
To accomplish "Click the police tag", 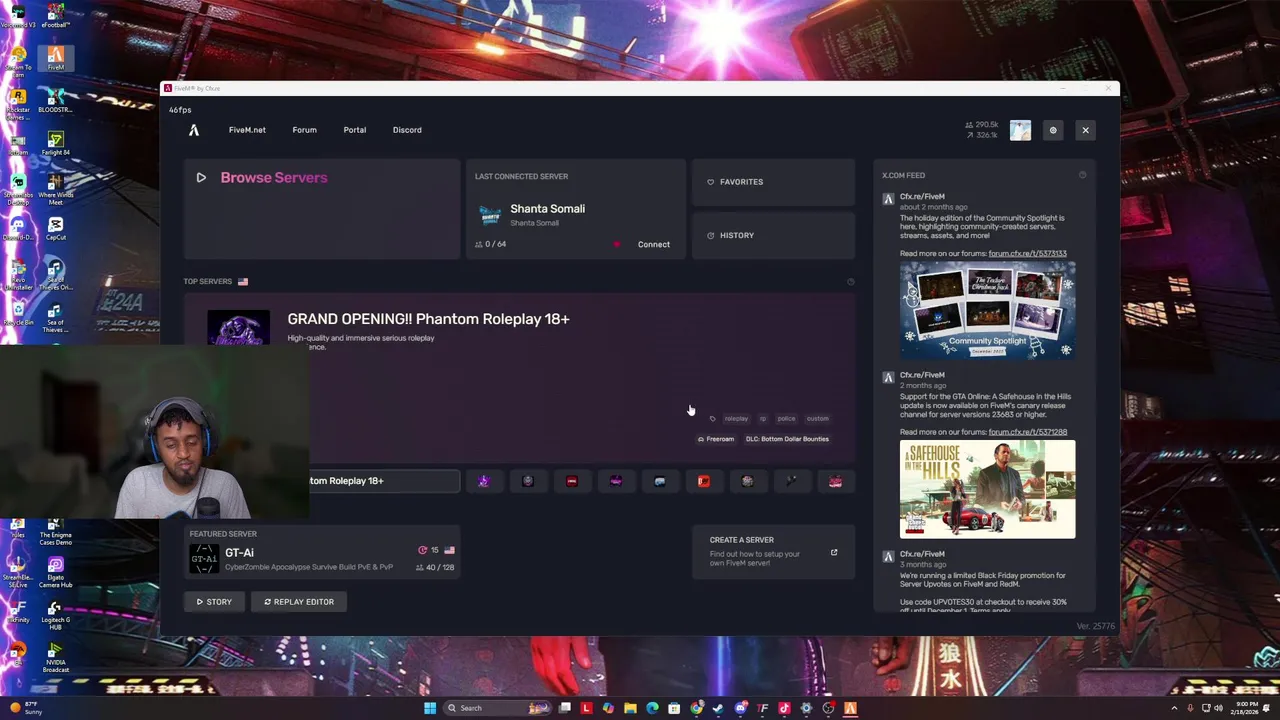I will (787, 419).
